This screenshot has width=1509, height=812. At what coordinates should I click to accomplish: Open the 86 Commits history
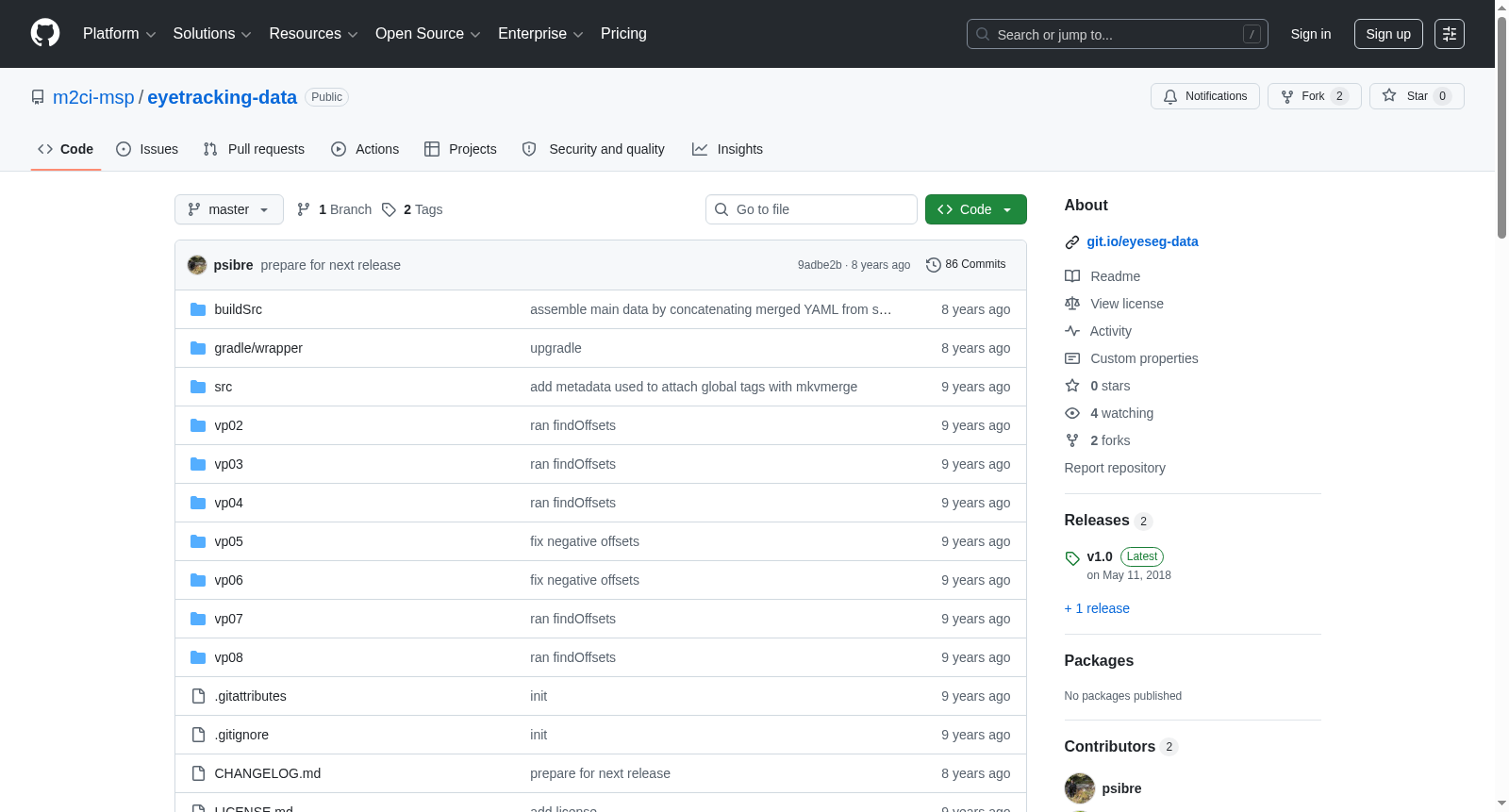966,265
